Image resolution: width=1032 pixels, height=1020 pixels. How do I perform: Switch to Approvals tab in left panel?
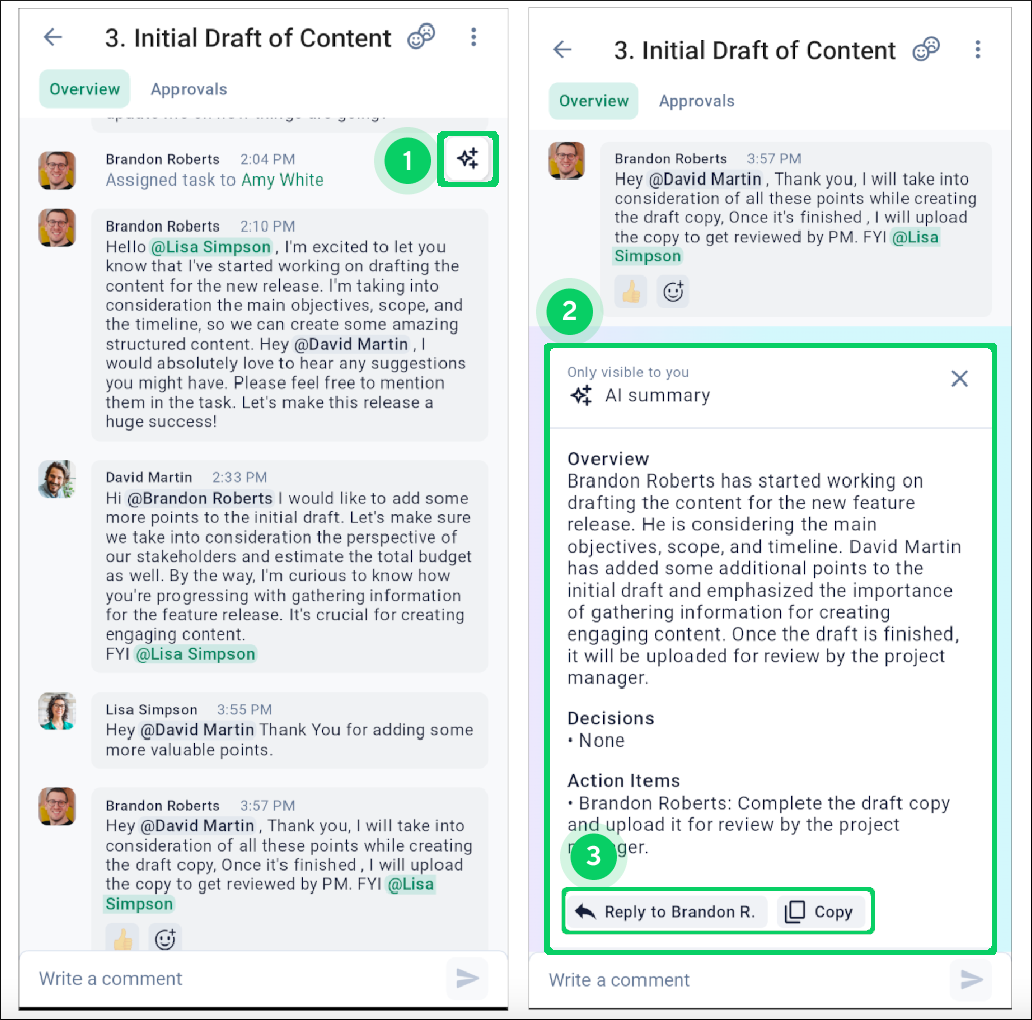(x=189, y=89)
